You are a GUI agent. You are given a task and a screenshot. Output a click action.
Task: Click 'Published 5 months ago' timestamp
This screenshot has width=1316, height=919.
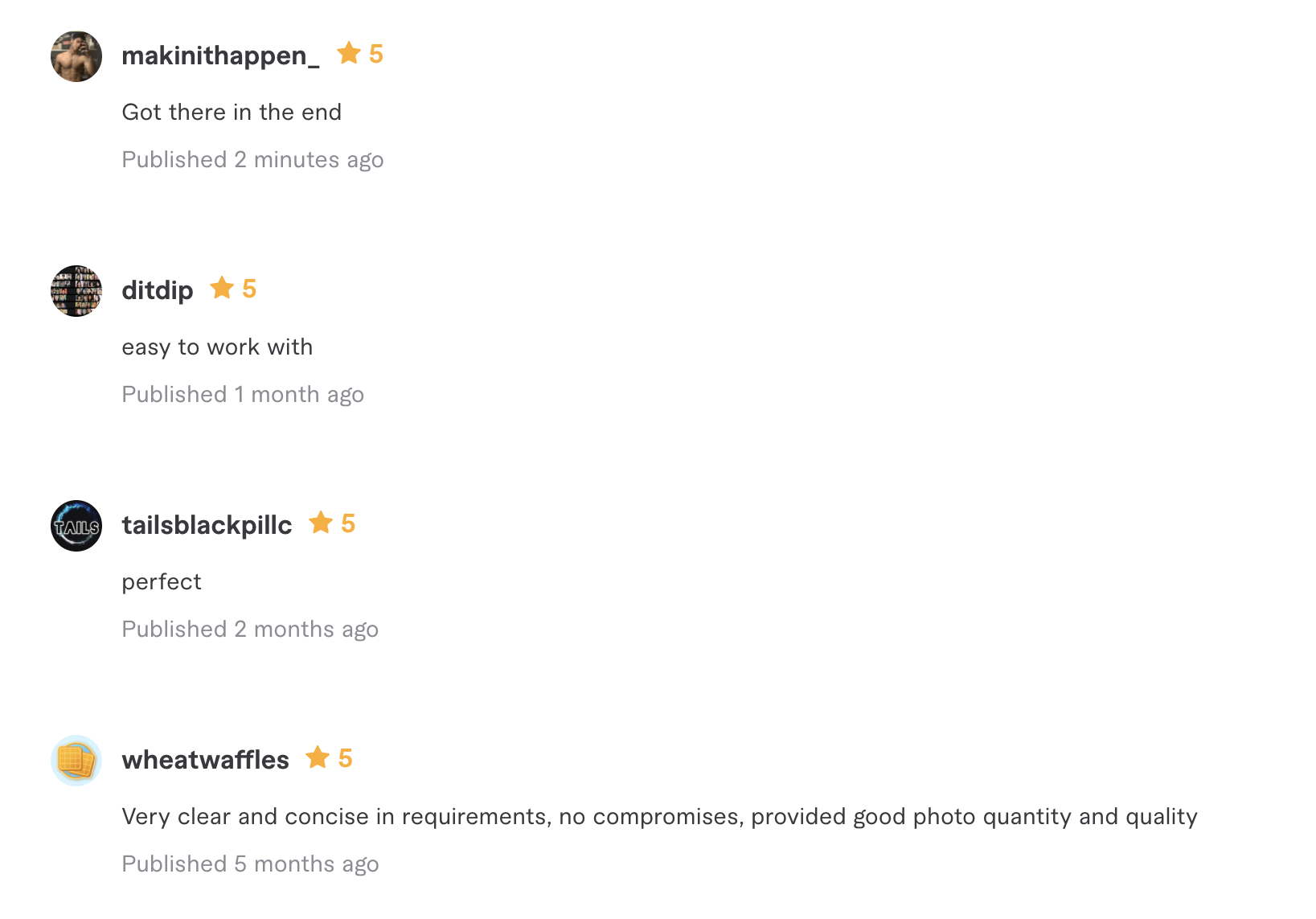pos(250,864)
